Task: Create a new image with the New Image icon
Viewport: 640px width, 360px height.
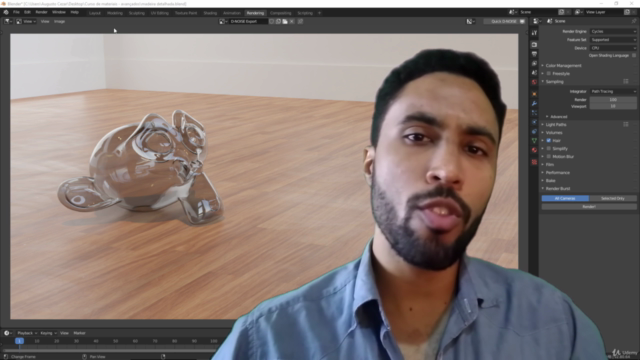Action: coord(278,21)
